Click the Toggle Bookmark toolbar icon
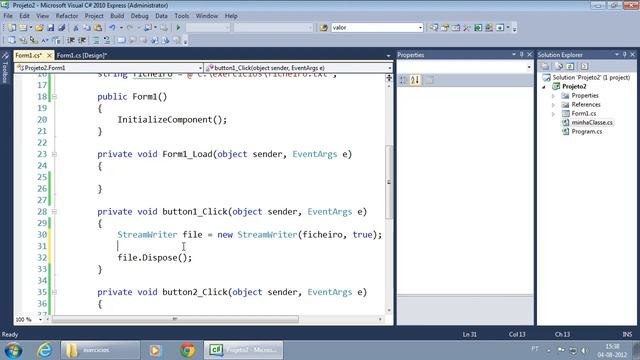 (121, 40)
